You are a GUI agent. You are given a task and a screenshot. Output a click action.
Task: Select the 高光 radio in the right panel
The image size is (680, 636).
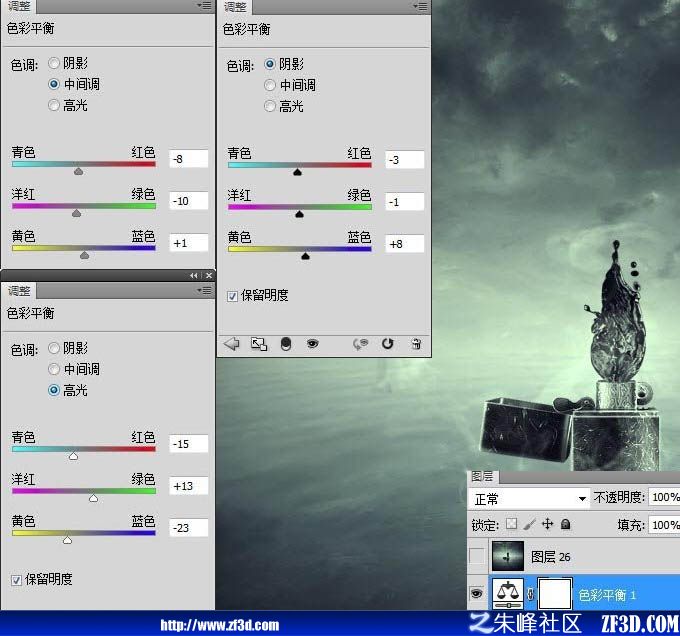pos(270,106)
